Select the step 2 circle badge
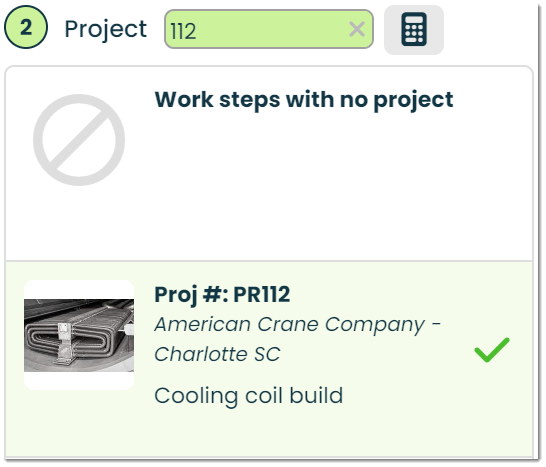This screenshot has width=546, height=467. click(26, 27)
